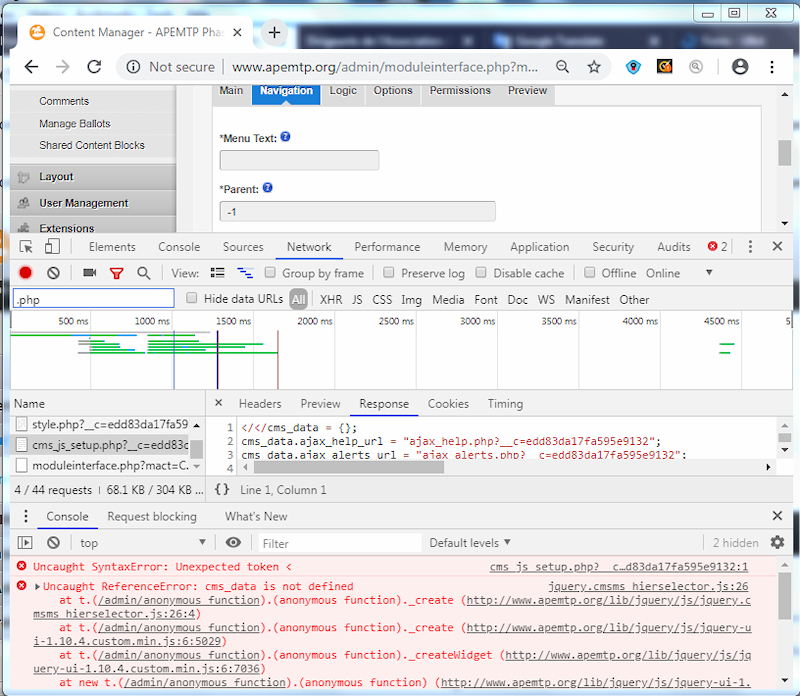Toggle device toolbar icon

(52, 247)
